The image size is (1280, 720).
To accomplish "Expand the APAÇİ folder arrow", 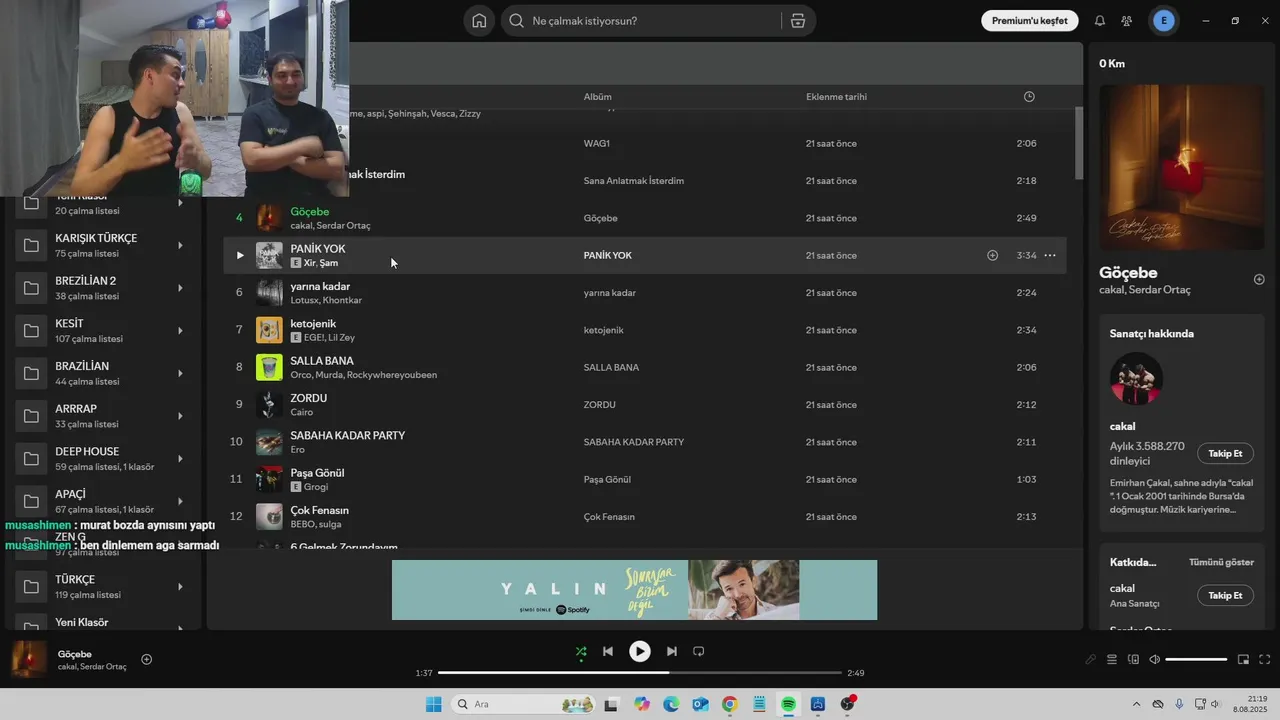I will coord(180,501).
